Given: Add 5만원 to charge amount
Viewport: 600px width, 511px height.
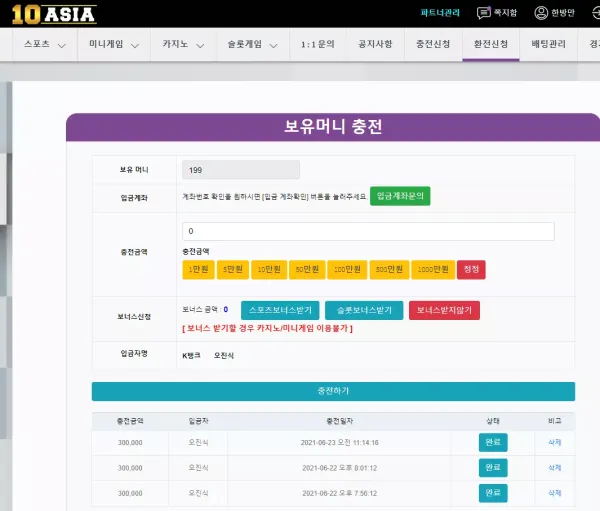Looking at the screenshot, I should click(x=233, y=269).
